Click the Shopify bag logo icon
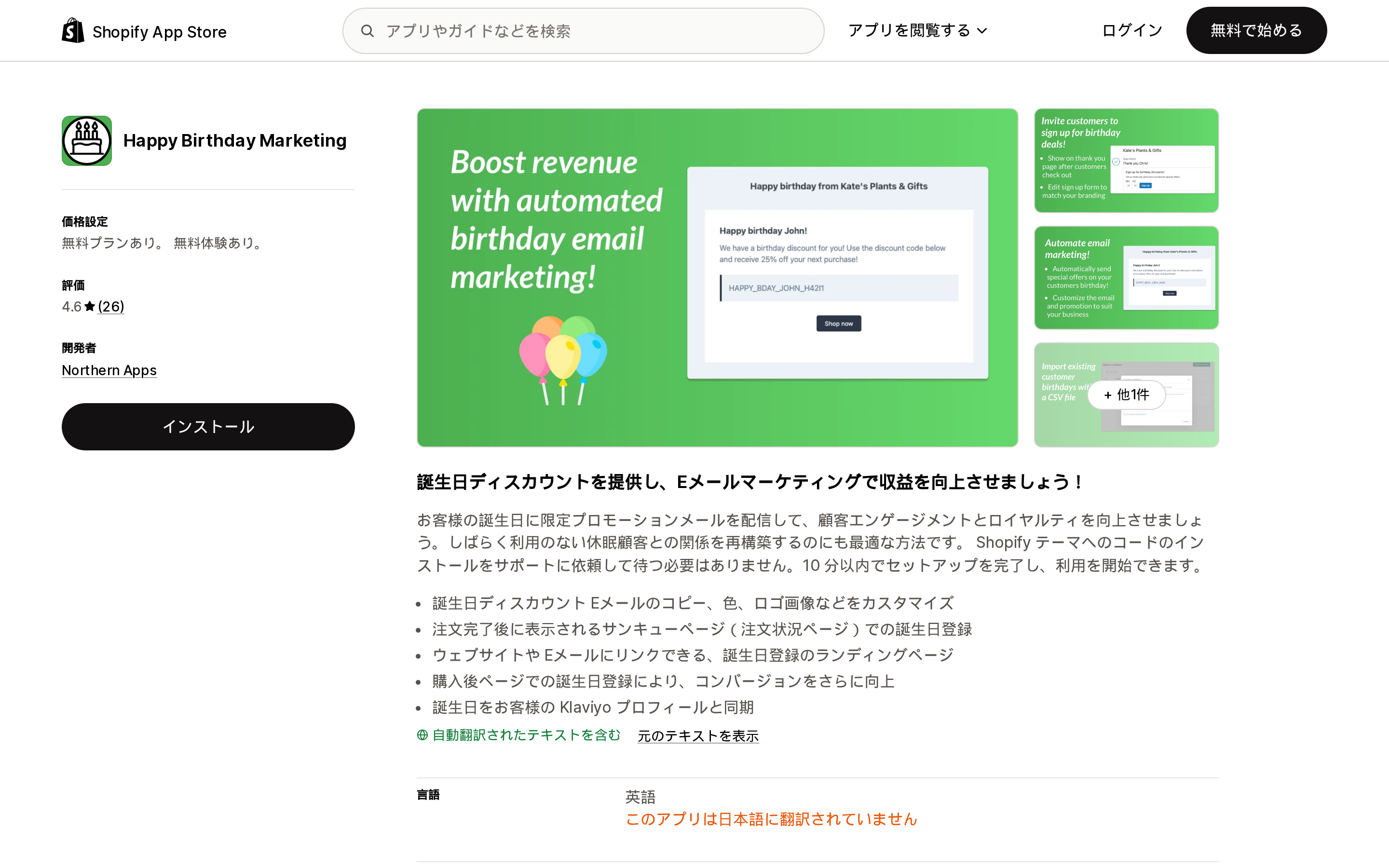Viewport: 1389px width, 868px height. (73, 30)
